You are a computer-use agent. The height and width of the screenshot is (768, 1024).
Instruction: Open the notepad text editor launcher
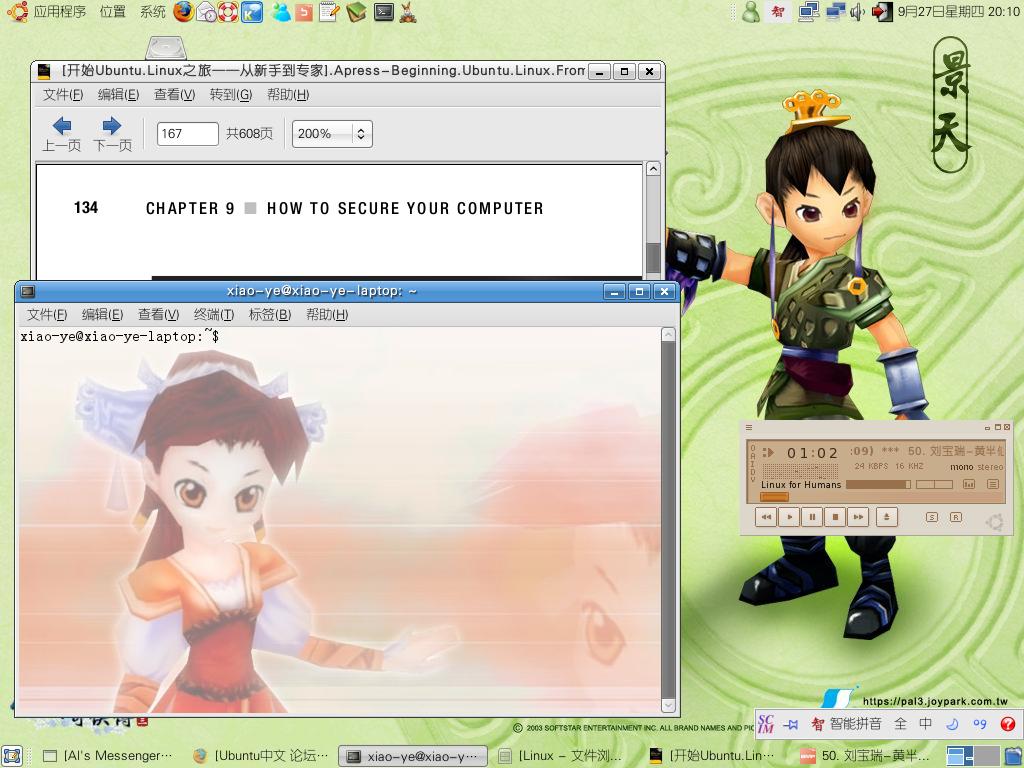(x=329, y=12)
